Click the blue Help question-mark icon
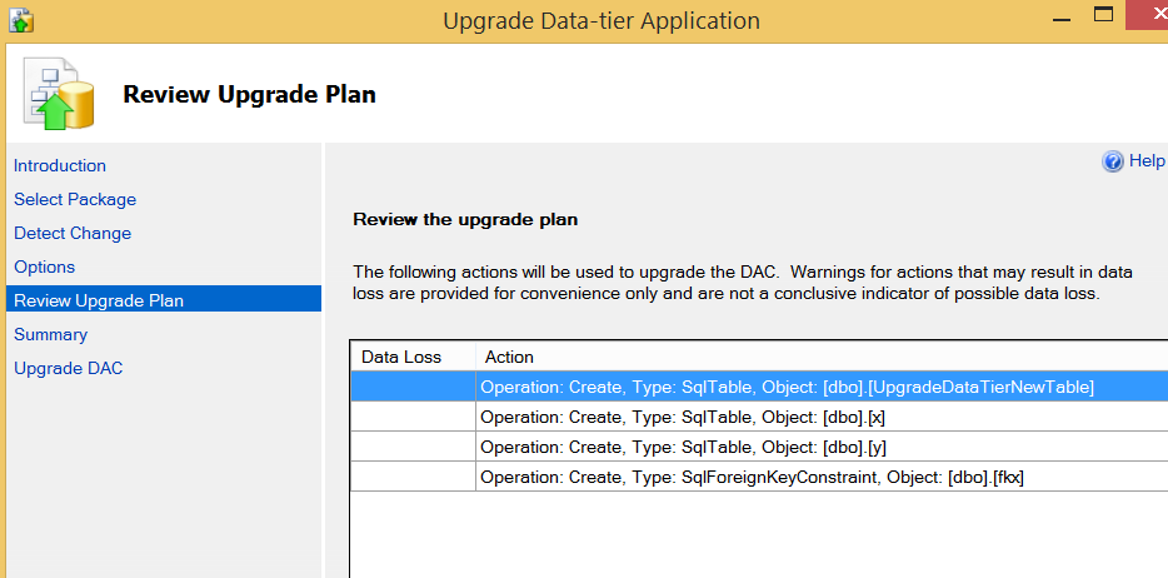Image resolution: width=1168 pixels, height=578 pixels. pos(1112,162)
